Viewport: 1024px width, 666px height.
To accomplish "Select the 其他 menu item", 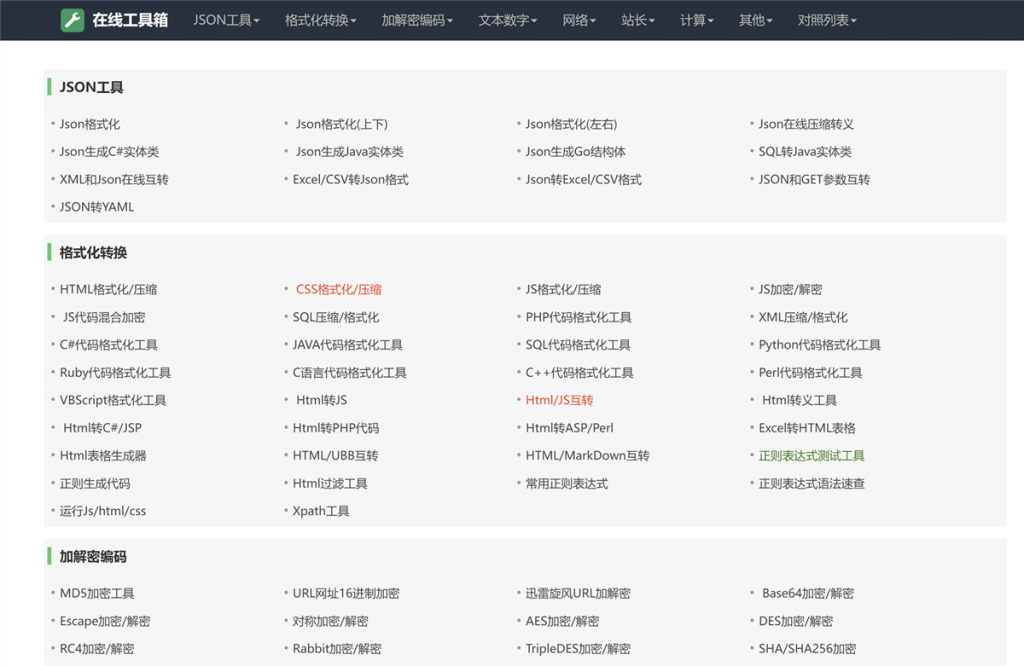I will [755, 19].
